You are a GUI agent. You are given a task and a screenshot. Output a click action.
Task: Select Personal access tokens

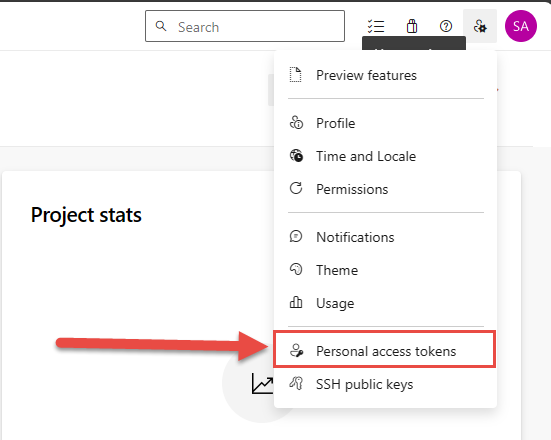(385, 351)
